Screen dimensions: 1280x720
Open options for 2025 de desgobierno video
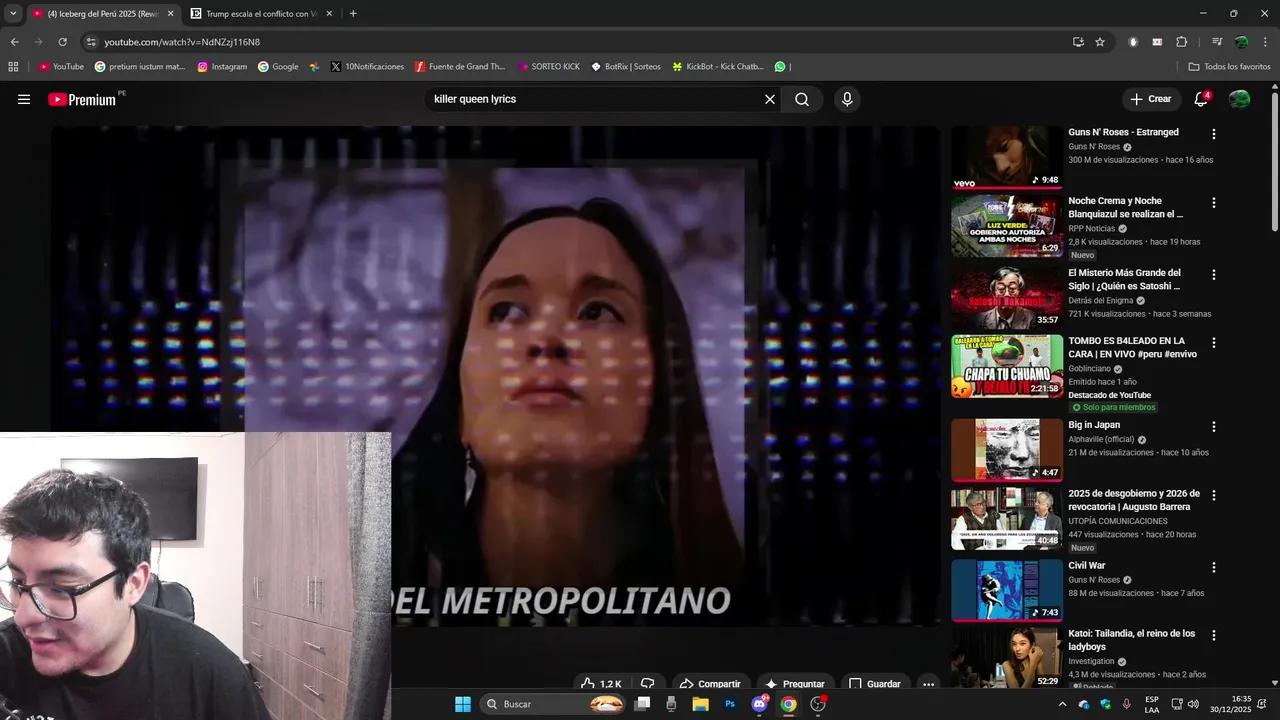tap(1214, 495)
